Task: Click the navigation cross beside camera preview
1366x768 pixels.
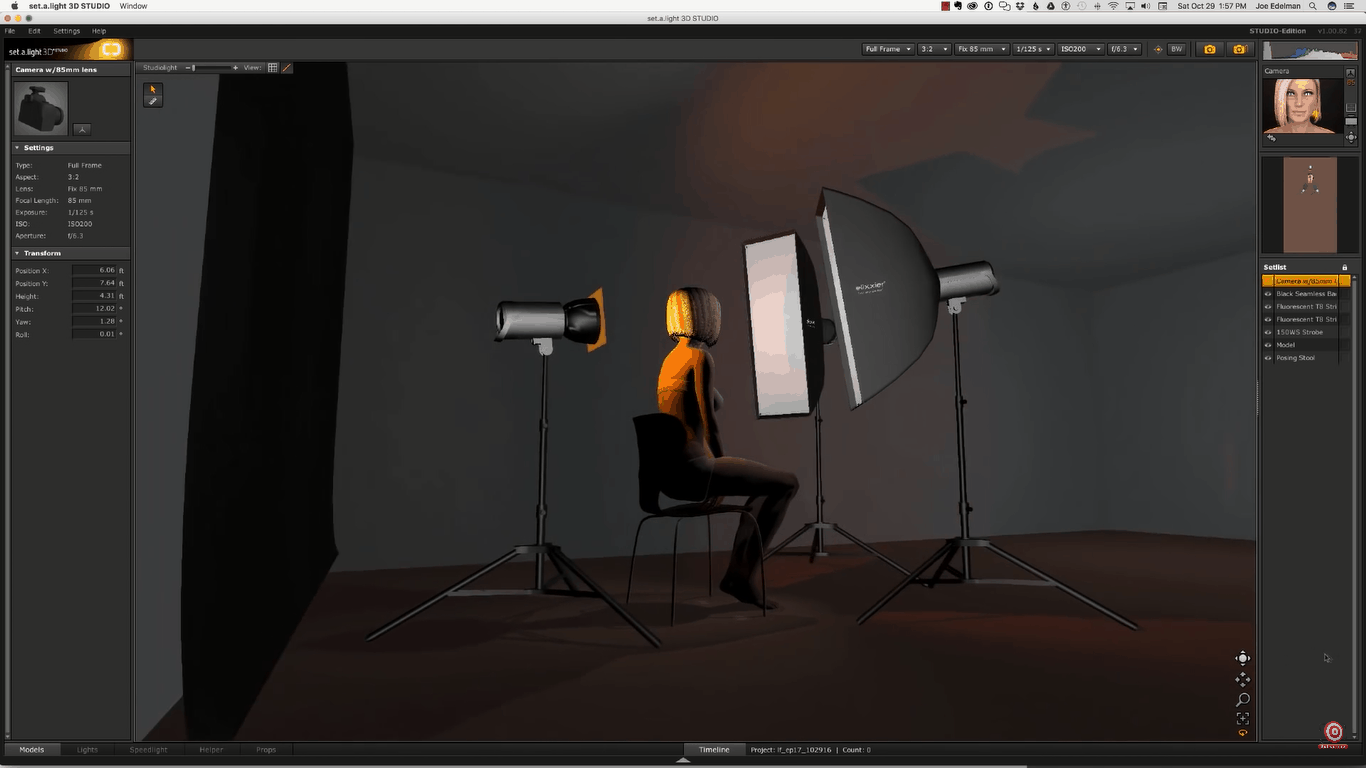Action: coord(1351,137)
